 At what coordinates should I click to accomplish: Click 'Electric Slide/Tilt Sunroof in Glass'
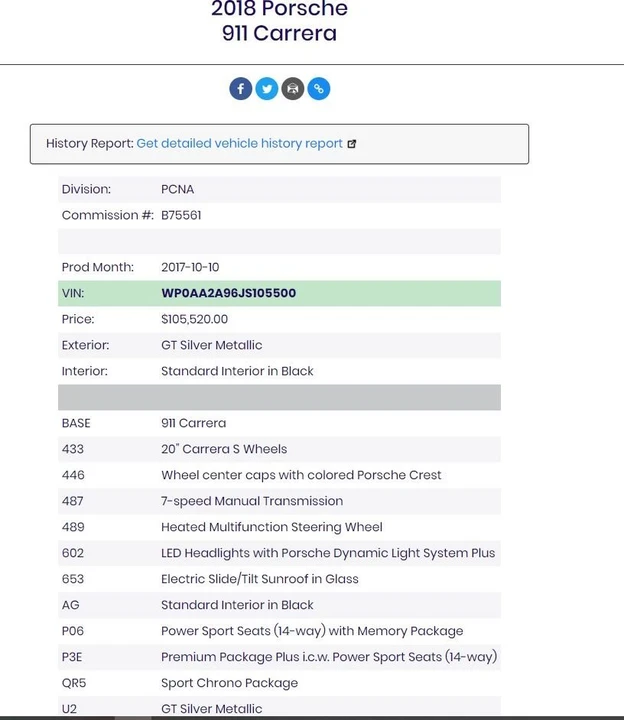(x=259, y=579)
